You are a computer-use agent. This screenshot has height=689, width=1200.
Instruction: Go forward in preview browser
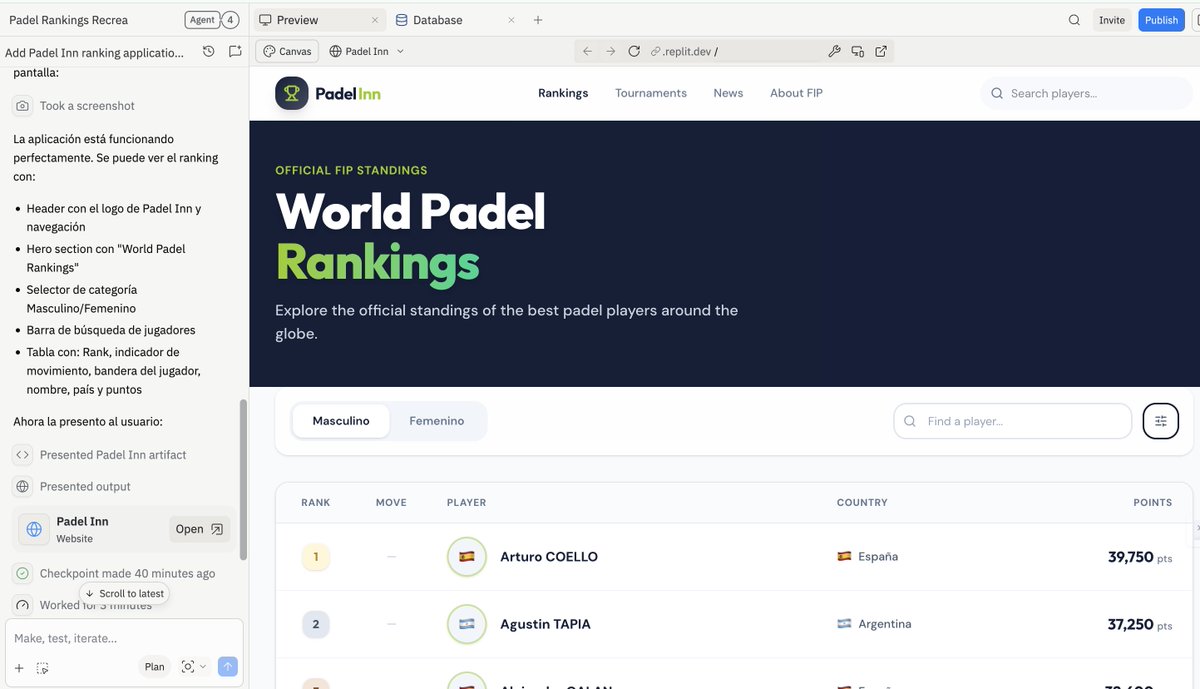pyautogui.click(x=611, y=51)
